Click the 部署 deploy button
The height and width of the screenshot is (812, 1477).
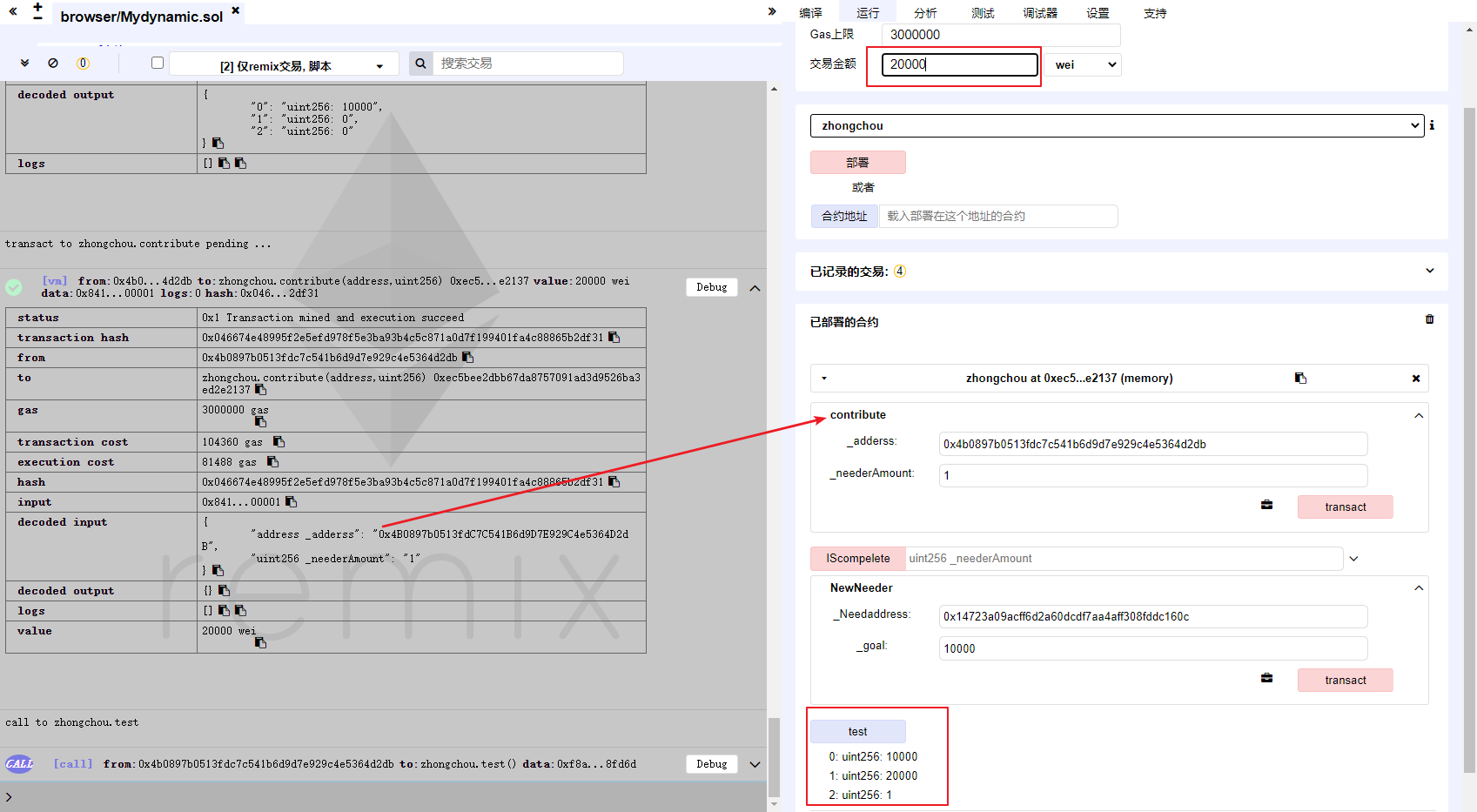pyautogui.click(x=857, y=163)
